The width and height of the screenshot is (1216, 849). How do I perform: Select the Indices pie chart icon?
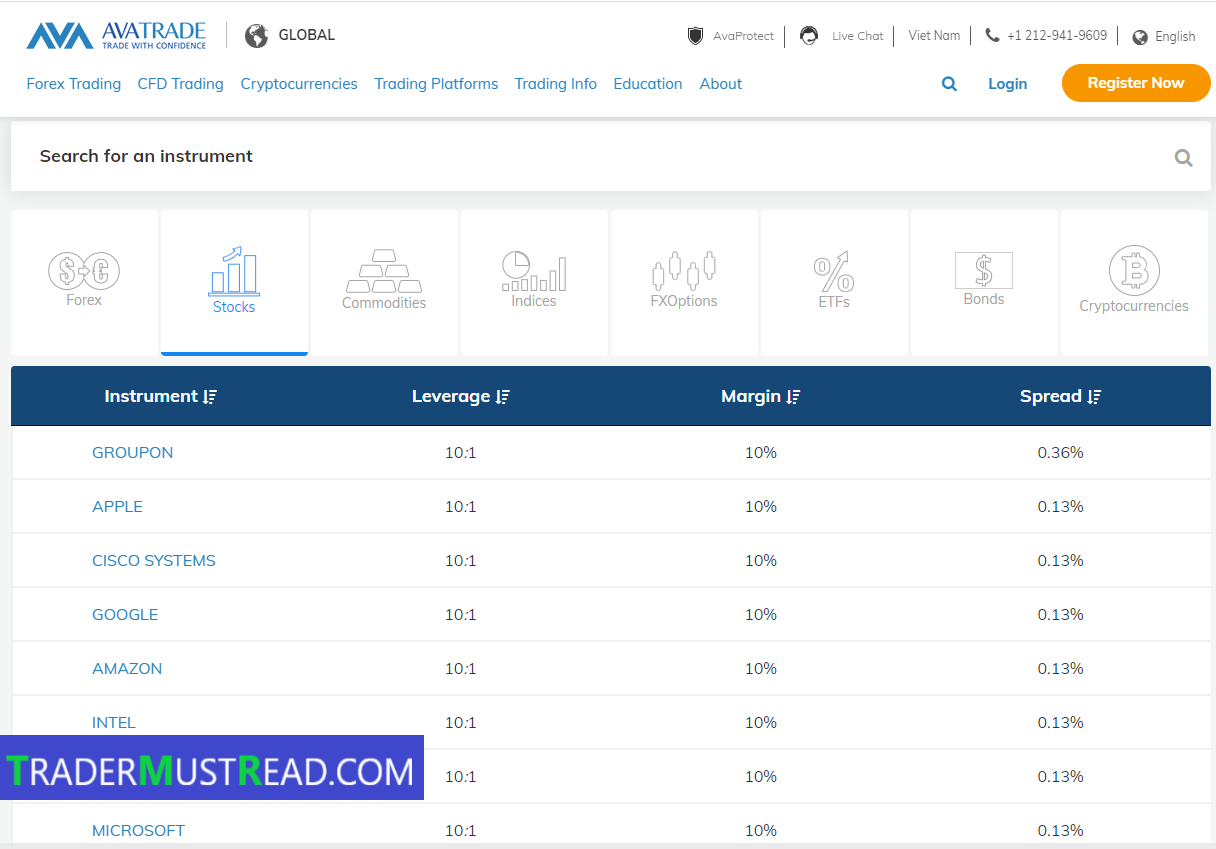[534, 271]
